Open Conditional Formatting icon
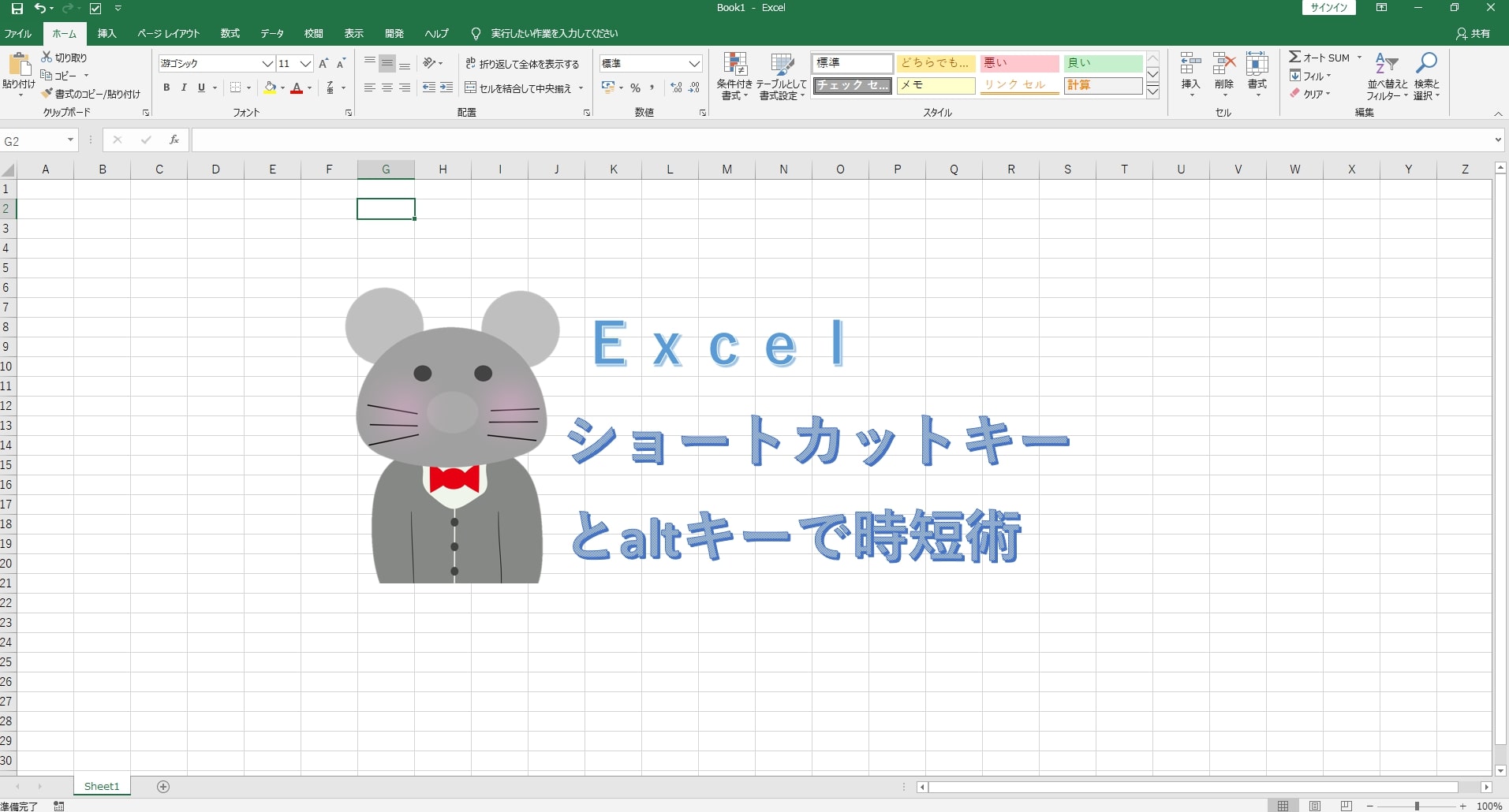The height and width of the screenshot is (812, 1509). point(735,64)
